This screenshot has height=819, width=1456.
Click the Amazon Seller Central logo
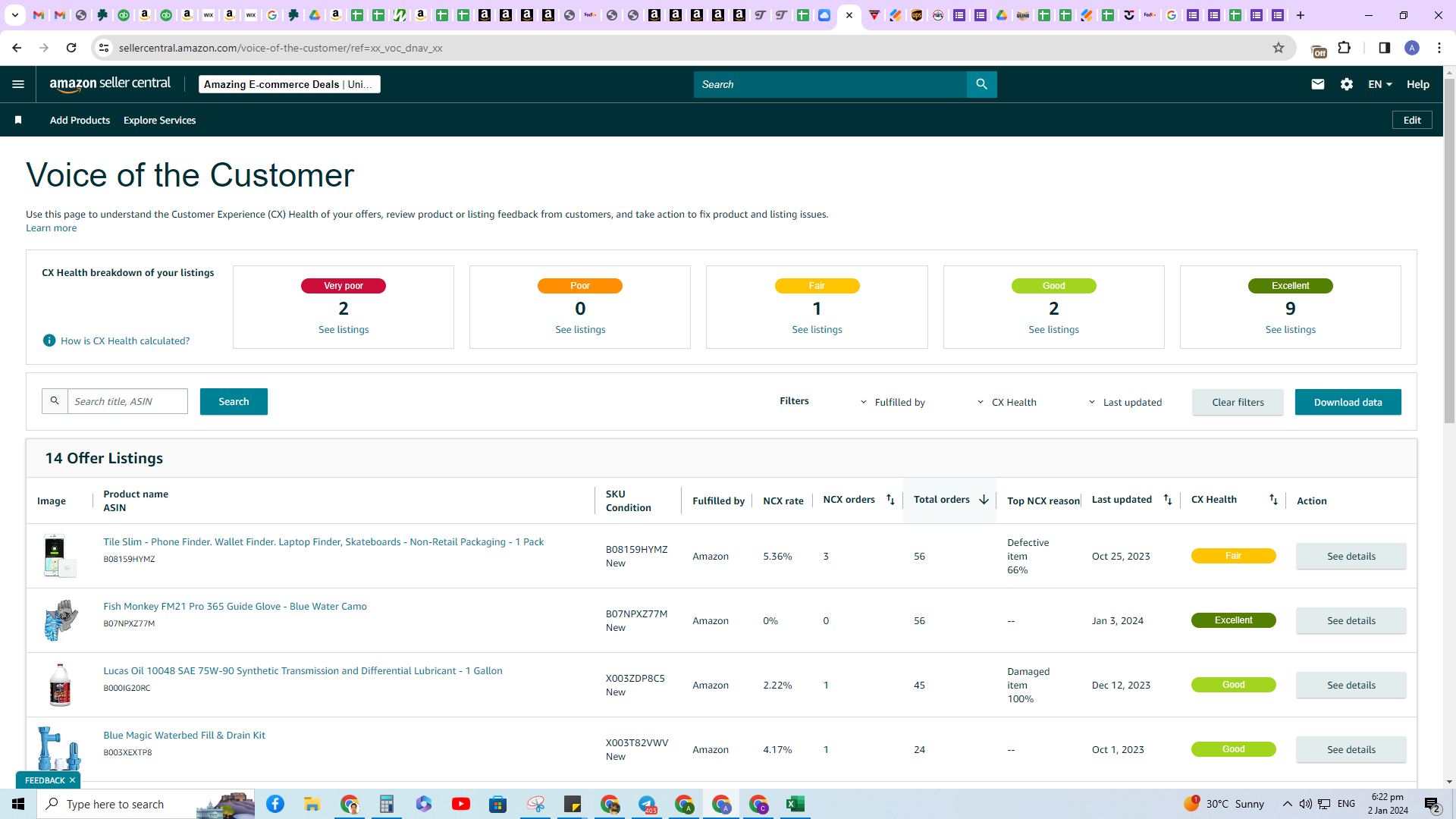tap(110, 84)
